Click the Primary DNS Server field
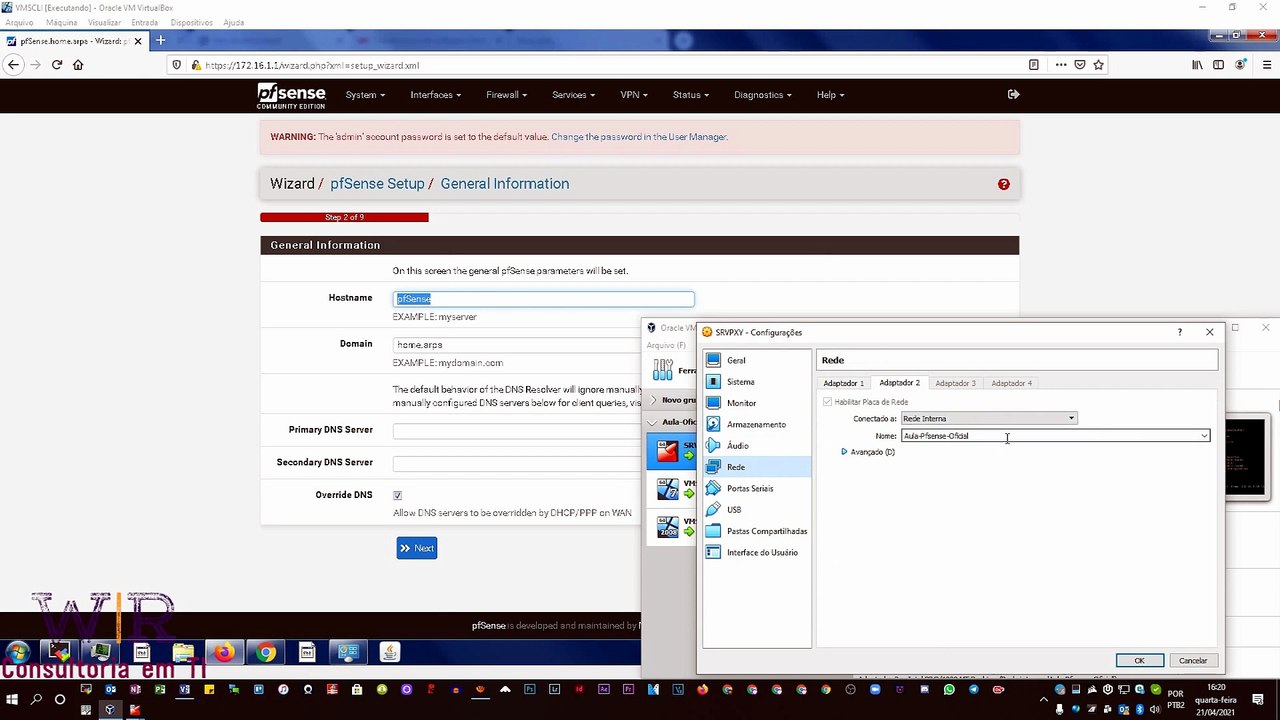This screenshot has height=720, width=1280. tap(517, 431)
